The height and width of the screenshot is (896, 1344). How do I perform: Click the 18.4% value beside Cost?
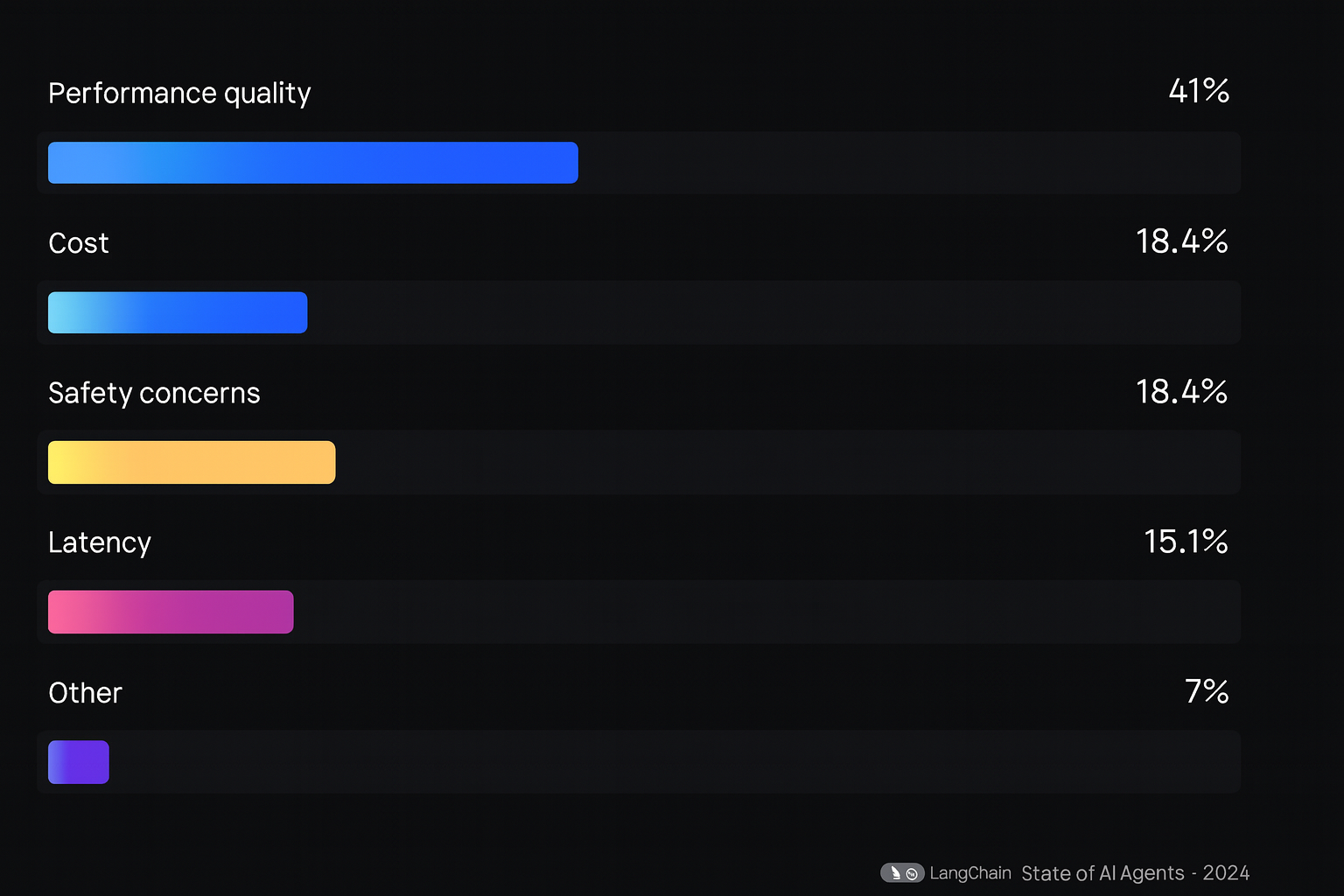(x=1182, y=241)
